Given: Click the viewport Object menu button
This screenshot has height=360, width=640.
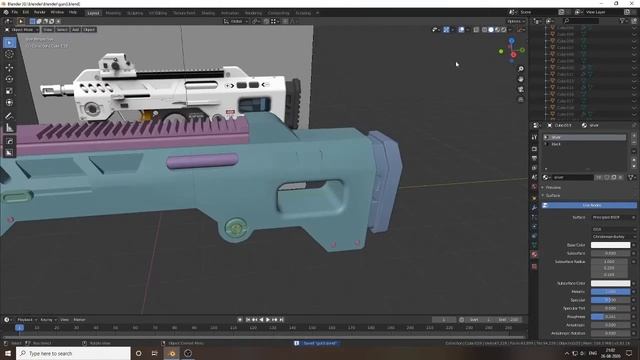Looking at the screenshot, I should point(89,30).
